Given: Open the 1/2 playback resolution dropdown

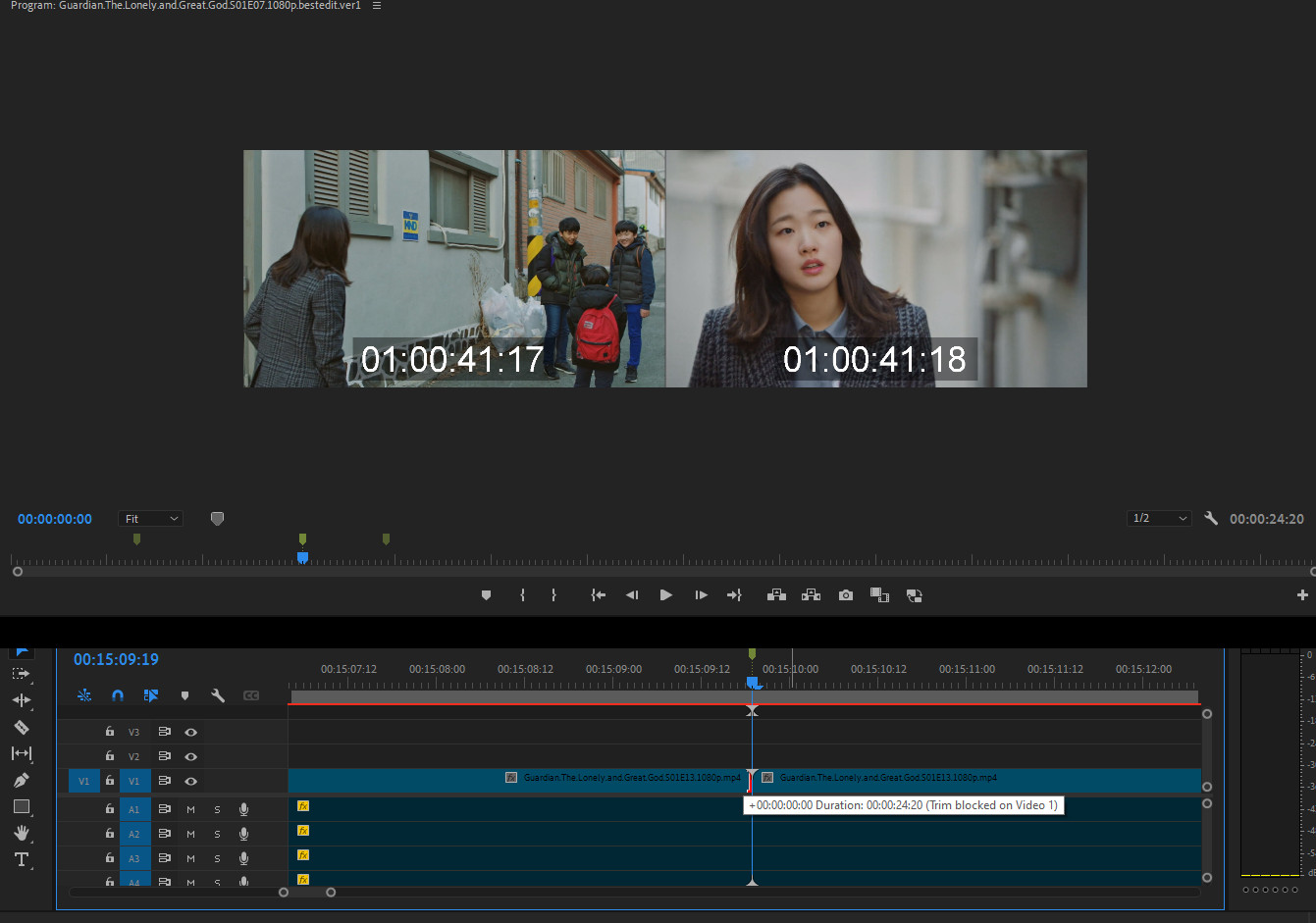Looking at the screenshot, I should coord(1159,519).
